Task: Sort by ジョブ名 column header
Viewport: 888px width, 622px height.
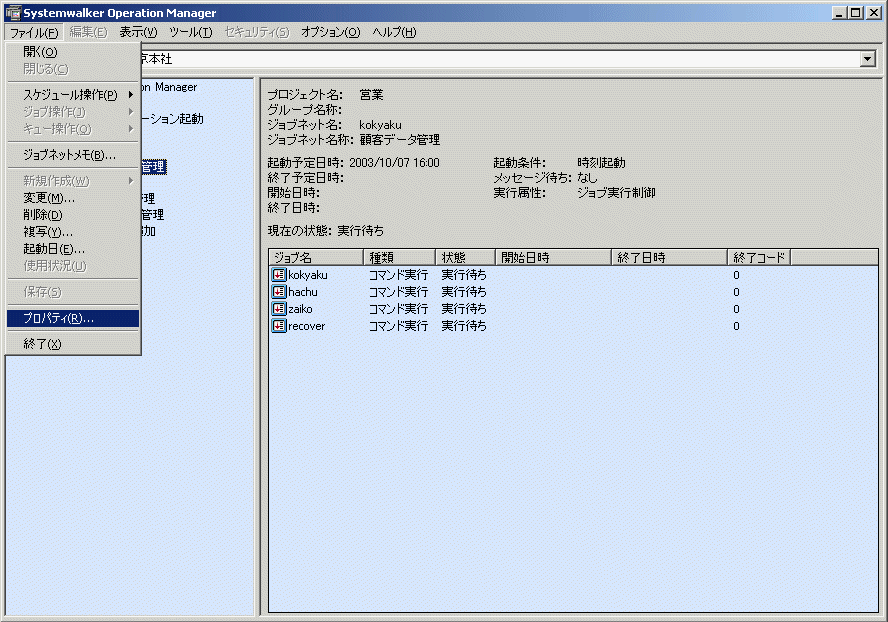Action: [x=316, y=258]
